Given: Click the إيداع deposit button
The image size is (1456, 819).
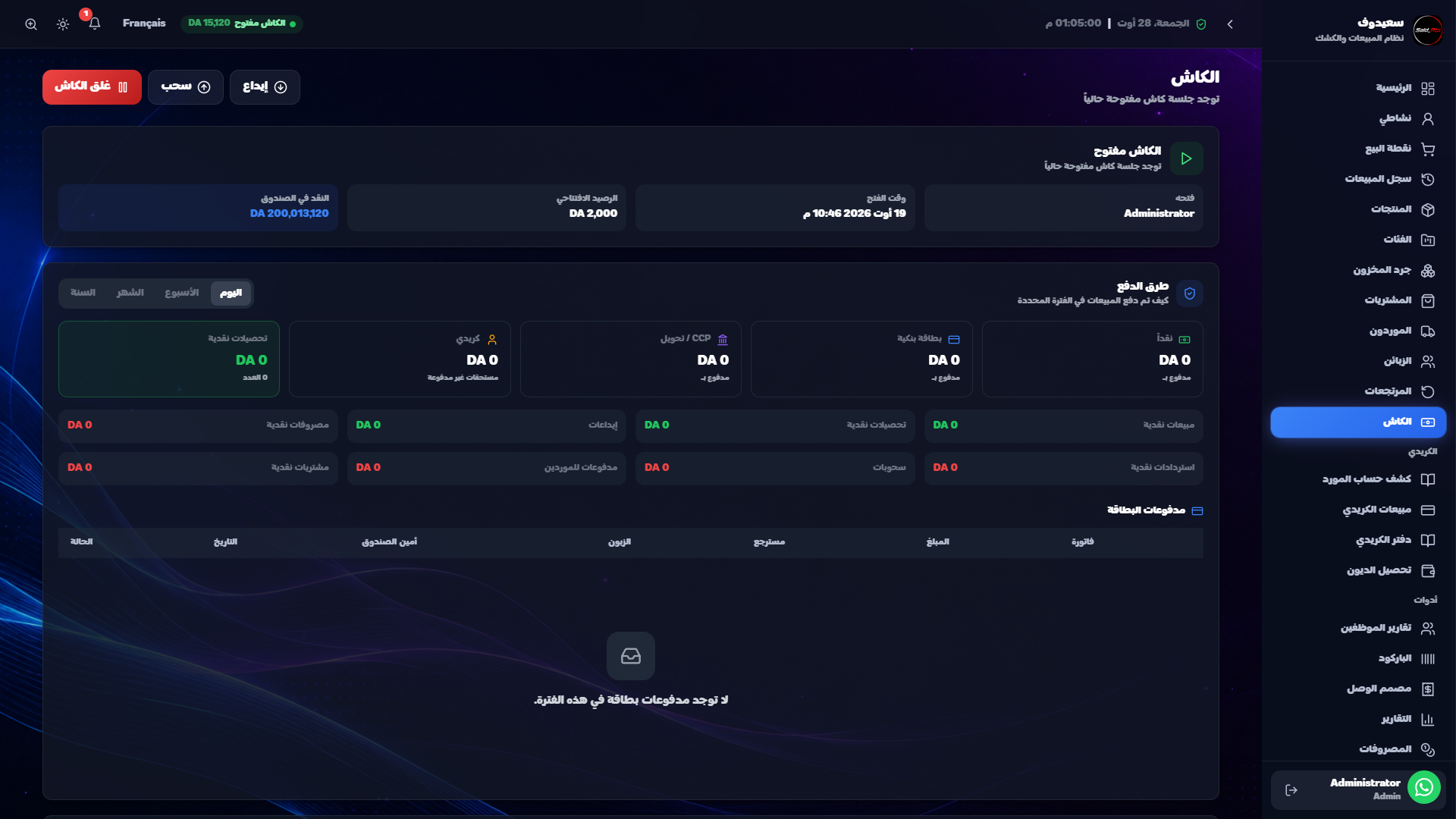Looking at the screenshot, I should (265, 87).
